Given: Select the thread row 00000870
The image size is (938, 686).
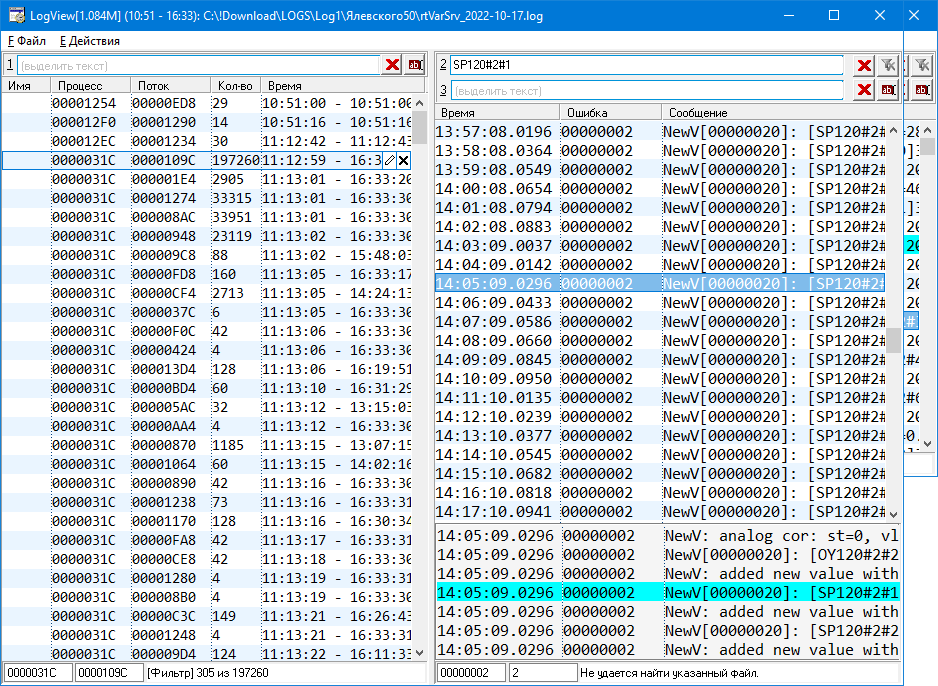Looking at the screenshot, I should pos(207,446).
